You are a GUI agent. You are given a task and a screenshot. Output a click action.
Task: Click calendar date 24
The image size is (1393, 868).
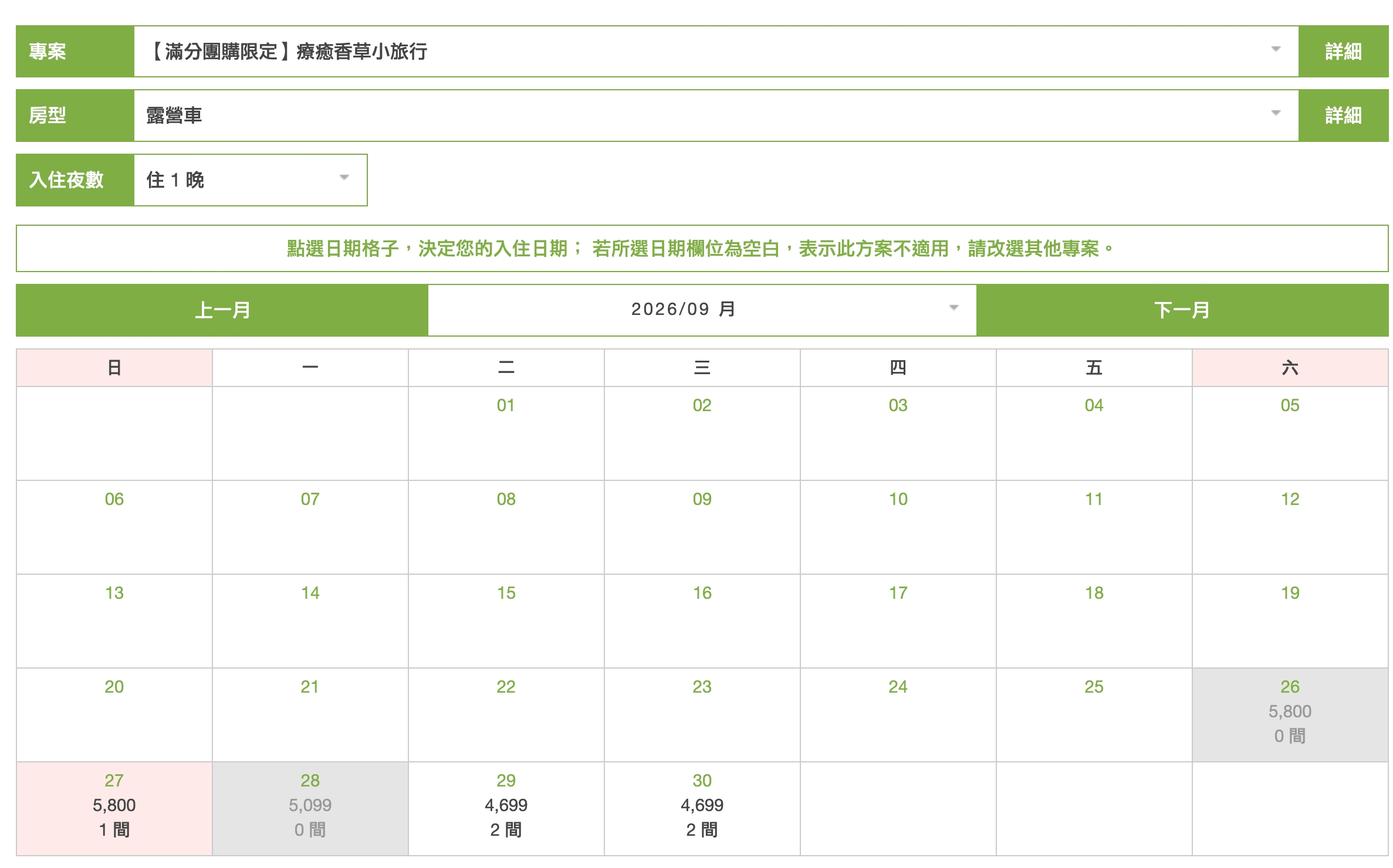[x=898, y=715]
